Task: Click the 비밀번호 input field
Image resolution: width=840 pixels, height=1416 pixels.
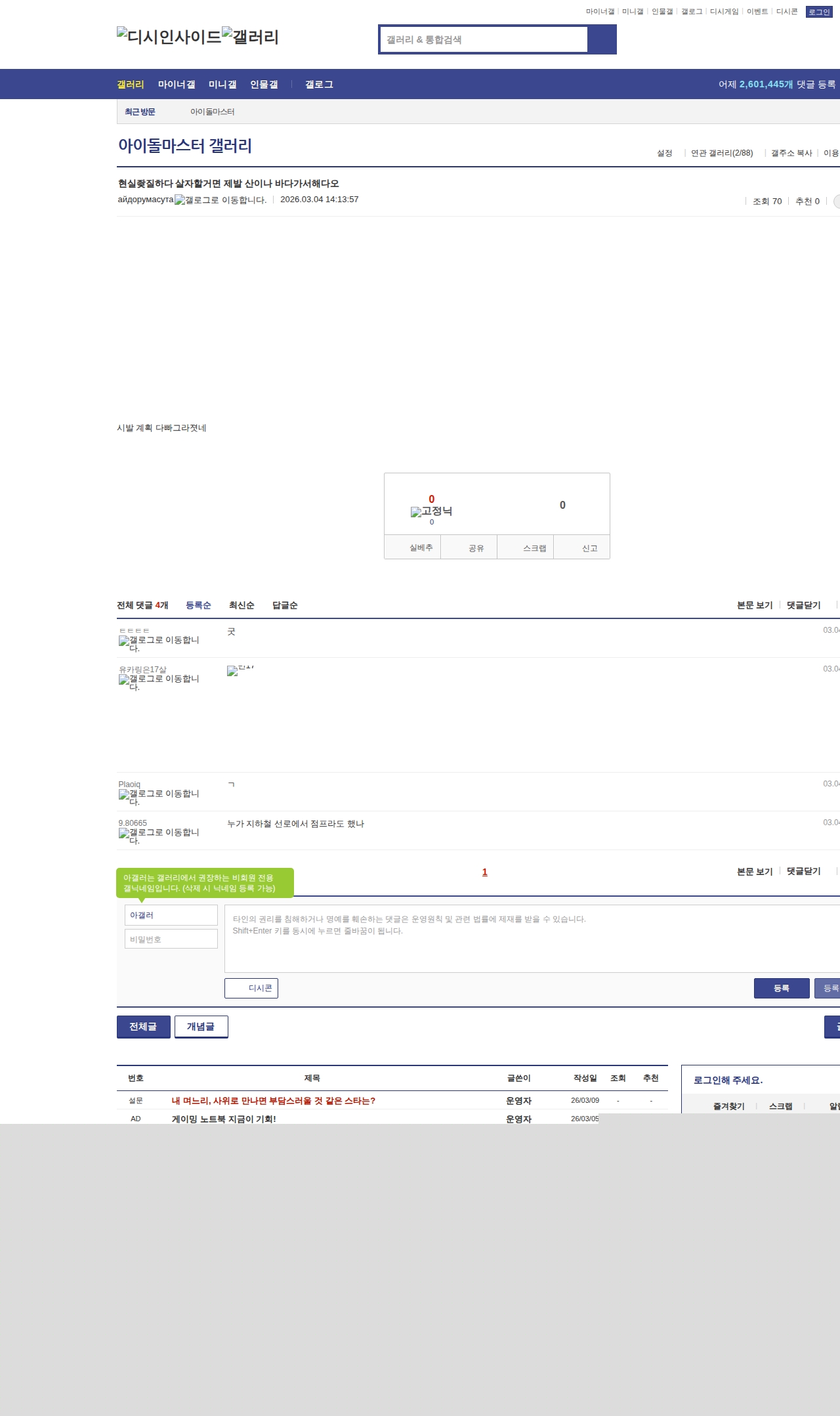Action: 171,939
